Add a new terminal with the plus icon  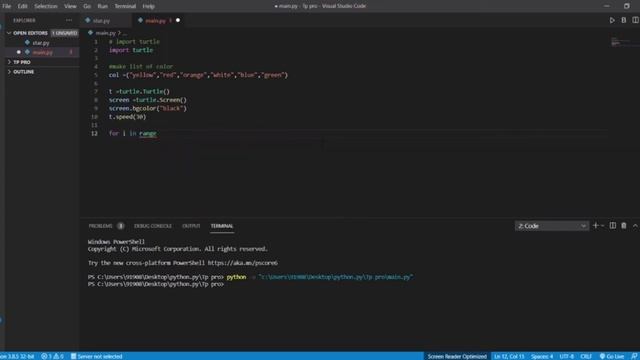click(x=596, y=226)
